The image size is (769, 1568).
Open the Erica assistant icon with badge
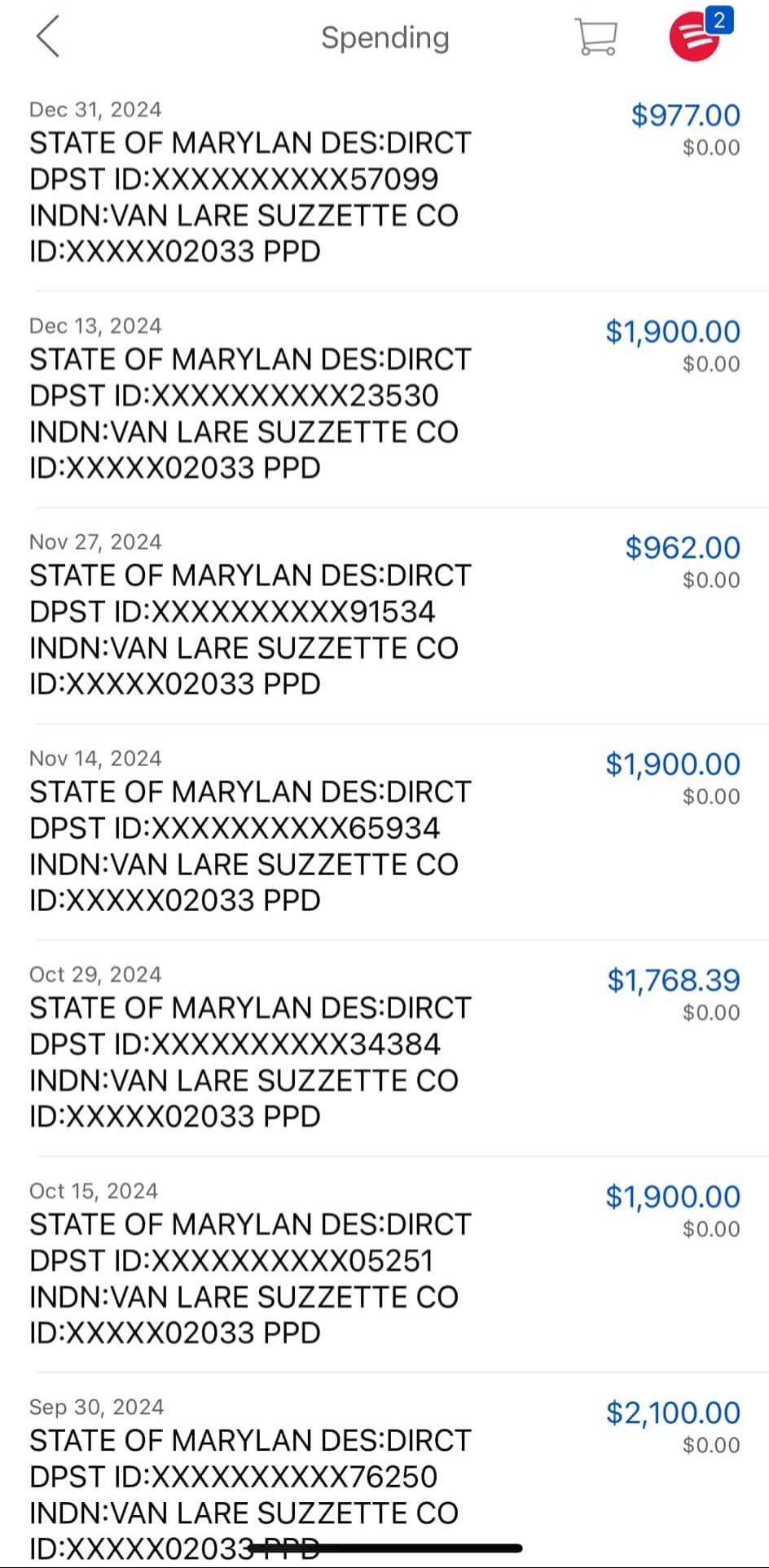point(696,36)
